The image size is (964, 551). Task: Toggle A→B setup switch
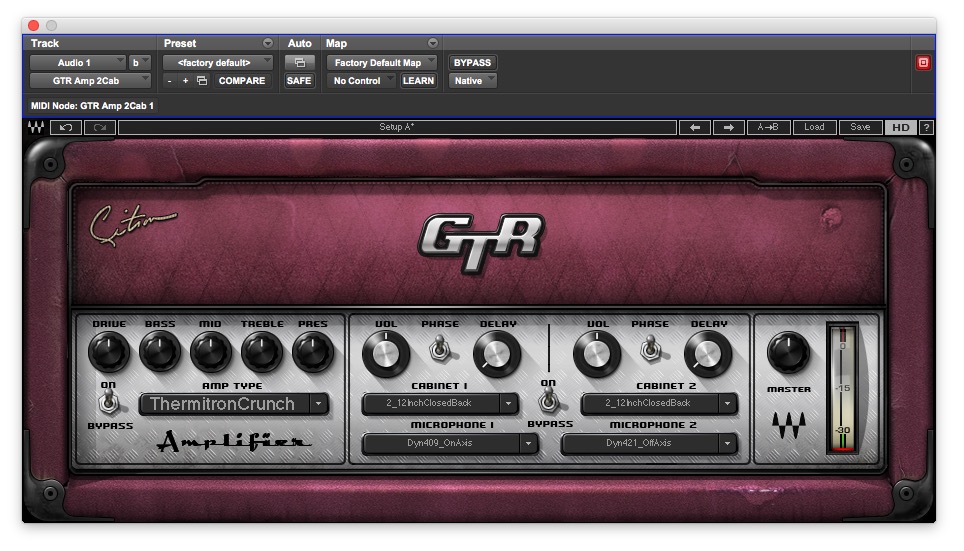[x=767, y=127]
